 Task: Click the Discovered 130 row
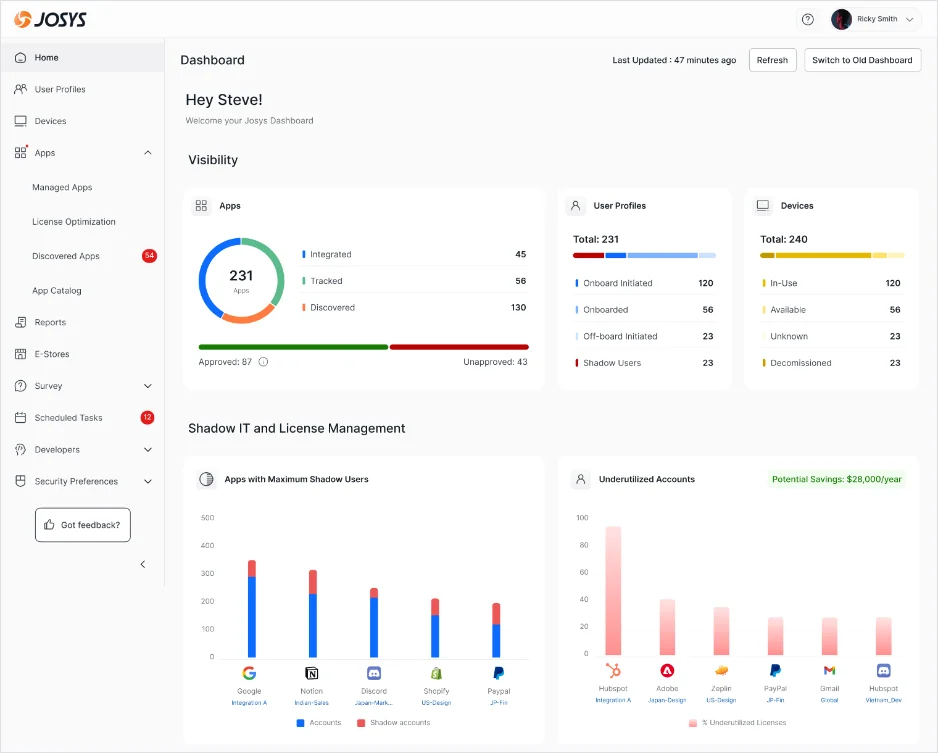[x=414, y=307]
